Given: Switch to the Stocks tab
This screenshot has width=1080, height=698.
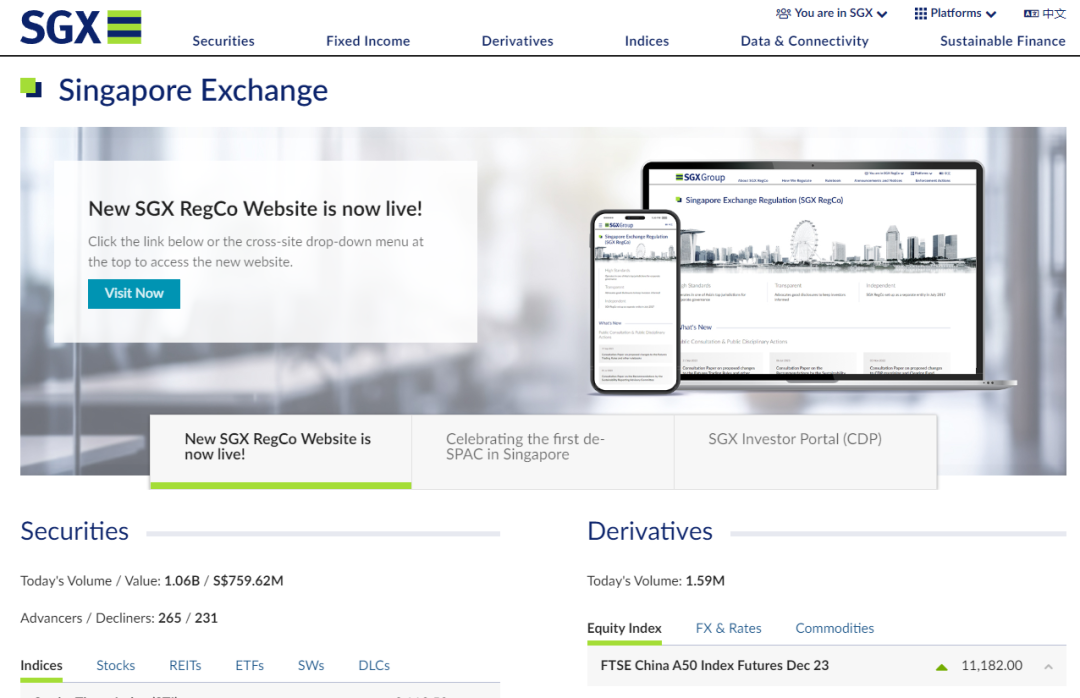Looking at the screenshot, I should (116, 666).
